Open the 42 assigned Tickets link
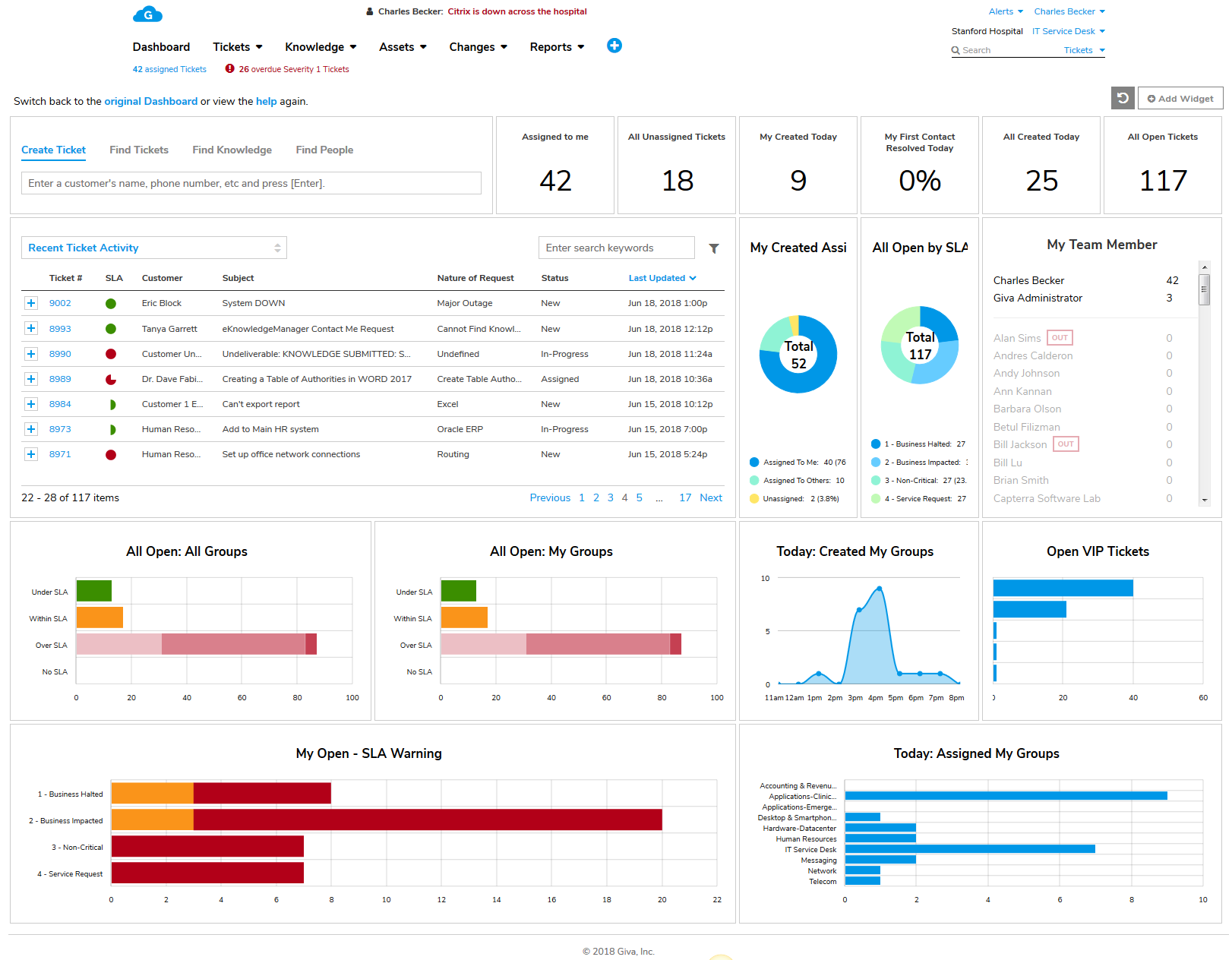The width and height of the screenshot is (1232, 960). click(169, 69)
